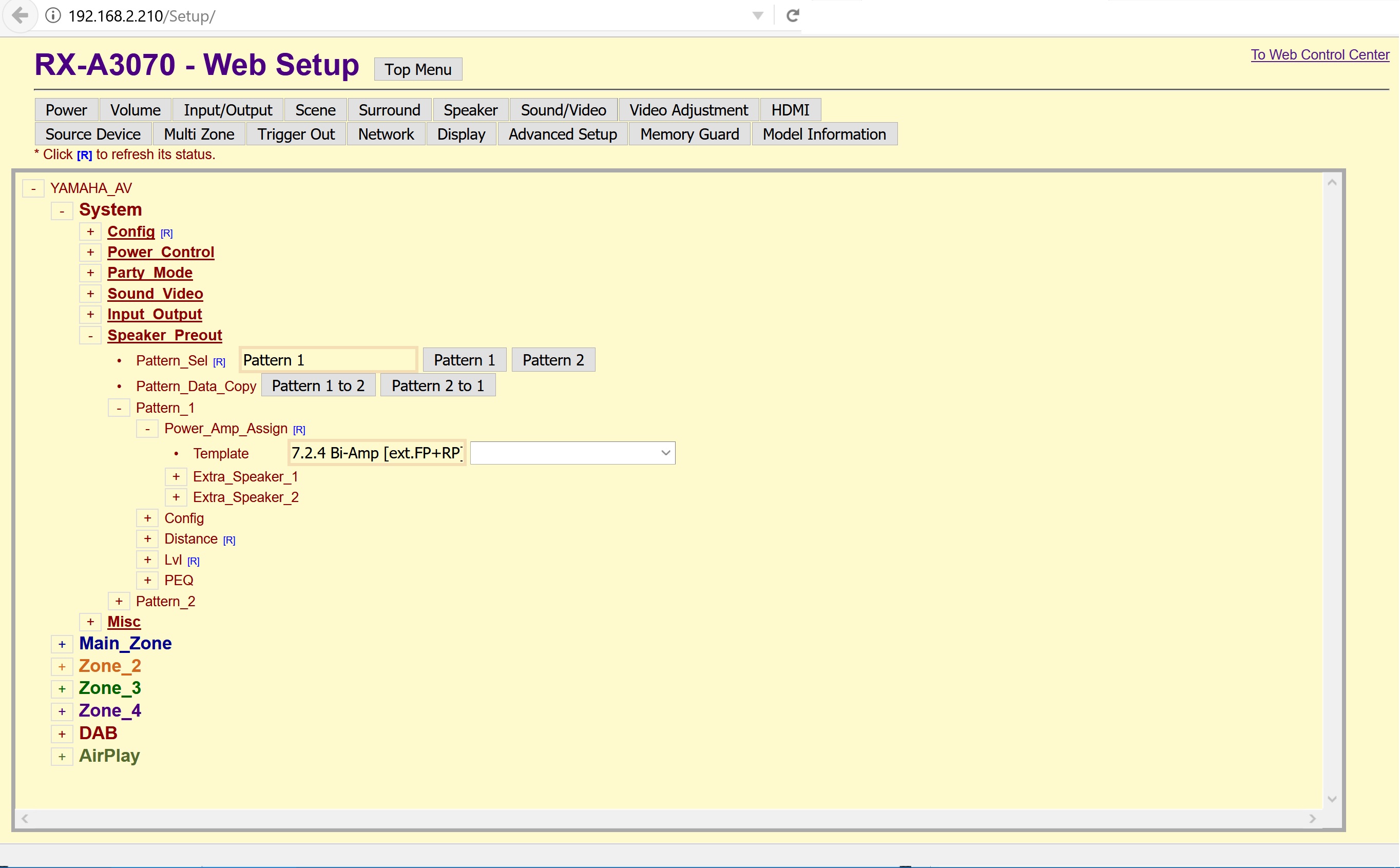Image resolution: width=1400 pixels, height=868 pixels.
Task: Click the vertical scrollbar up arrow
Action: (1332, 182)
